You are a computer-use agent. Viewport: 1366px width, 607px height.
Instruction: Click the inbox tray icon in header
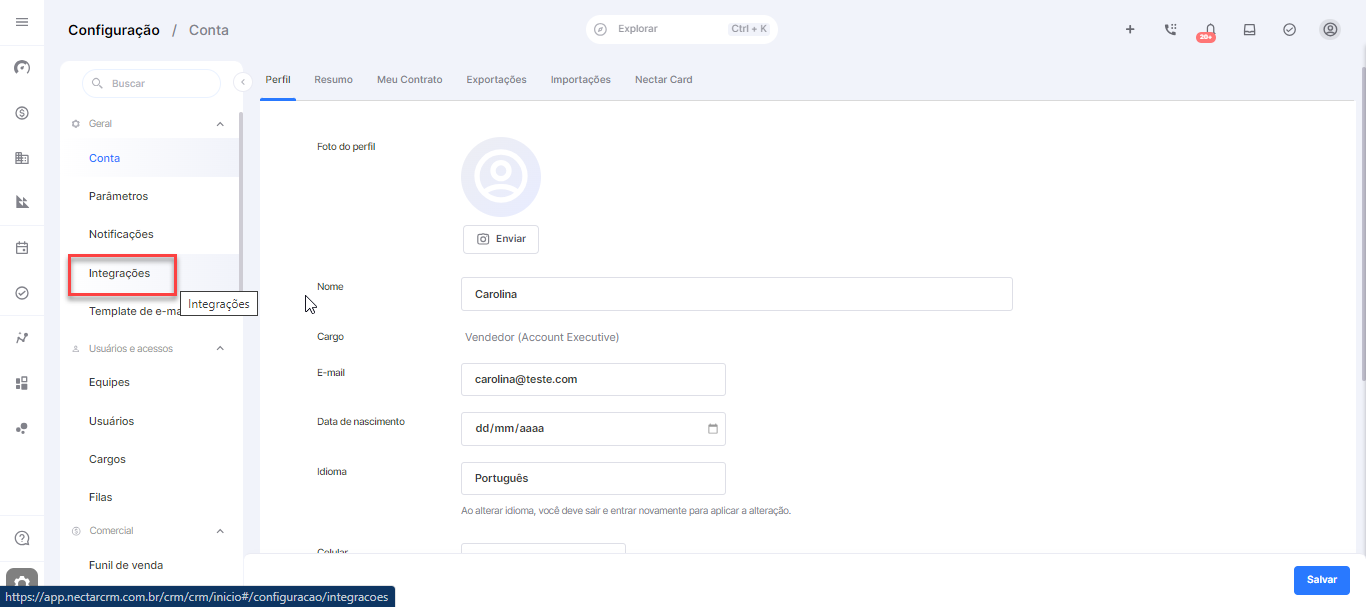(1249, 30)
